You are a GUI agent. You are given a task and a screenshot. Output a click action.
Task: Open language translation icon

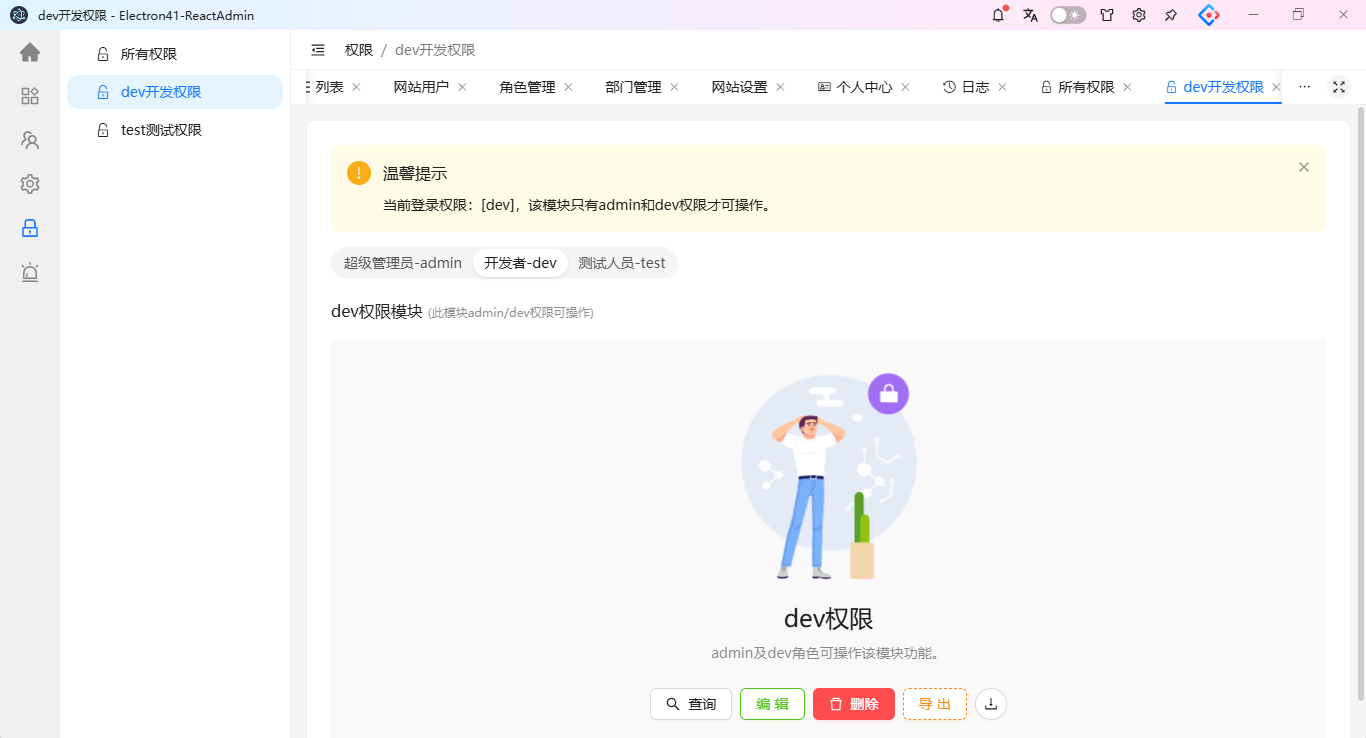tap(1030, 15)
